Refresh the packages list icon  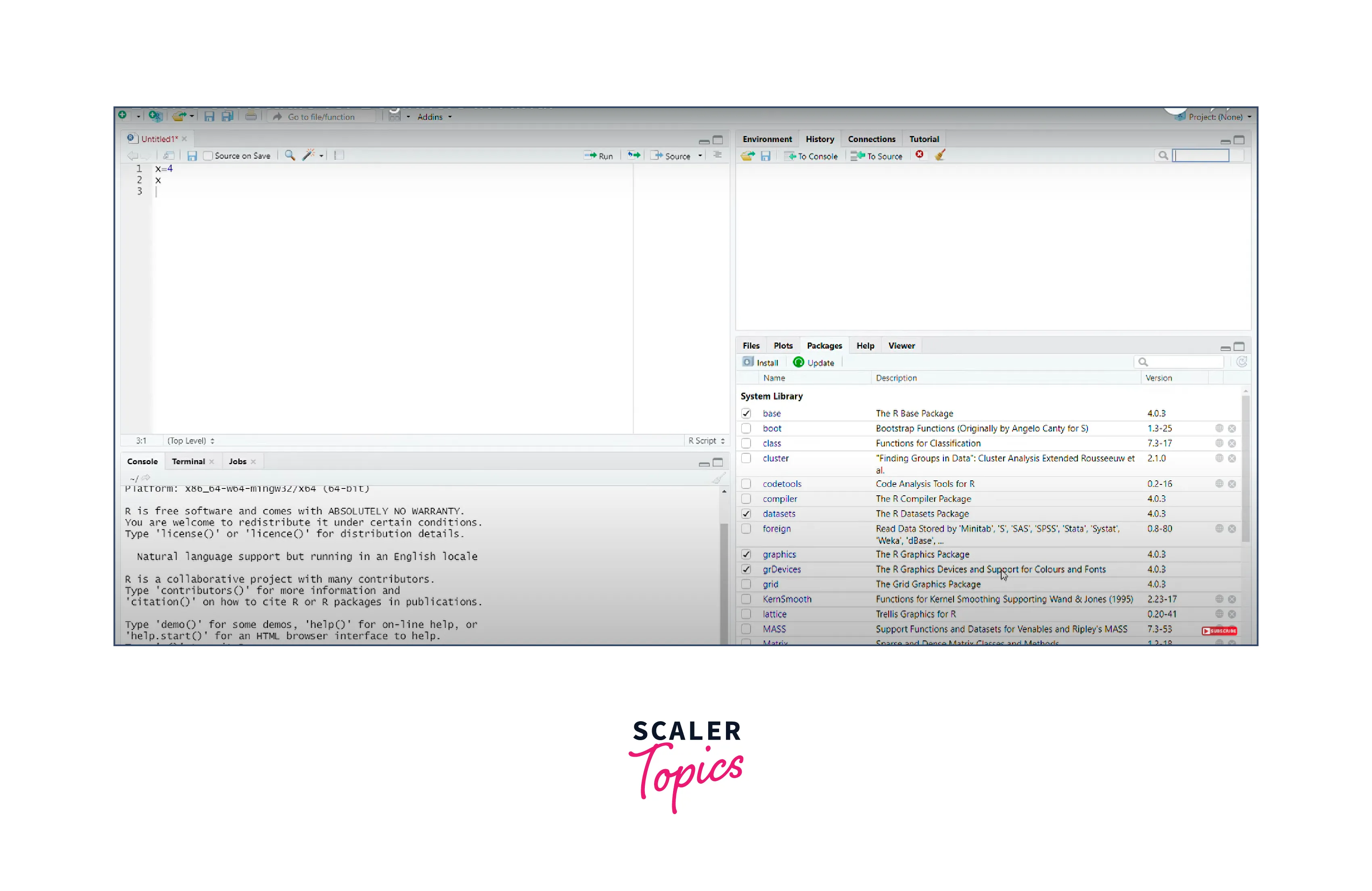[1241, 362]
